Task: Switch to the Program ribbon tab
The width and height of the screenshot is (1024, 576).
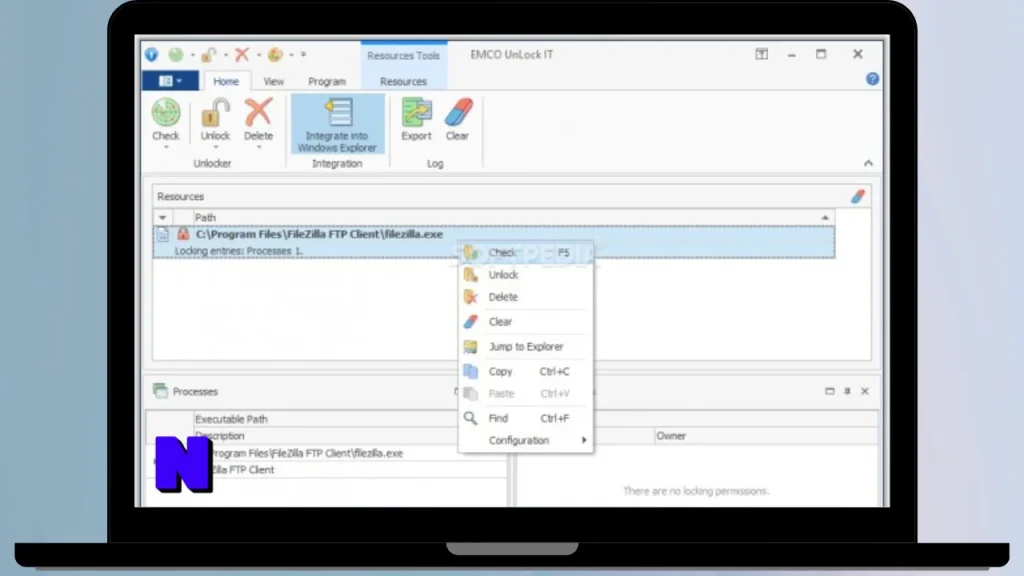Action: 327,82
